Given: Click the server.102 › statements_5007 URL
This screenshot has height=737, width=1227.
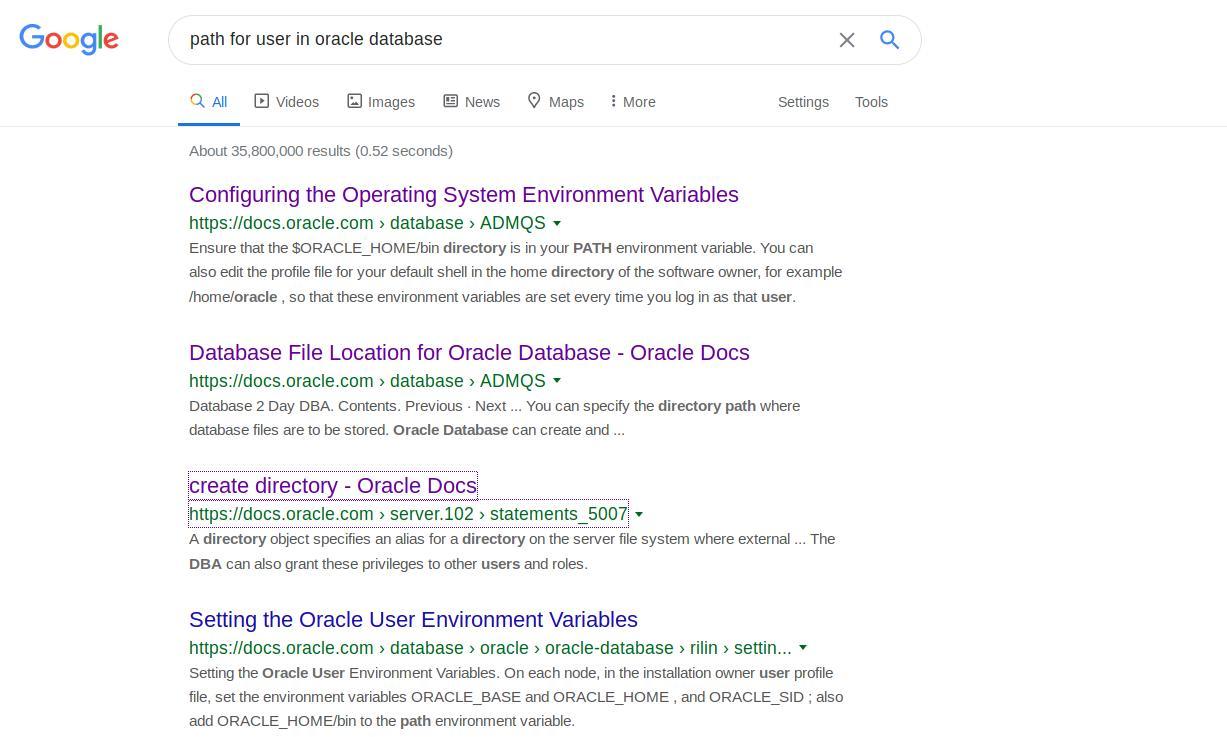Looking at the screenshot, I should 408,514.
